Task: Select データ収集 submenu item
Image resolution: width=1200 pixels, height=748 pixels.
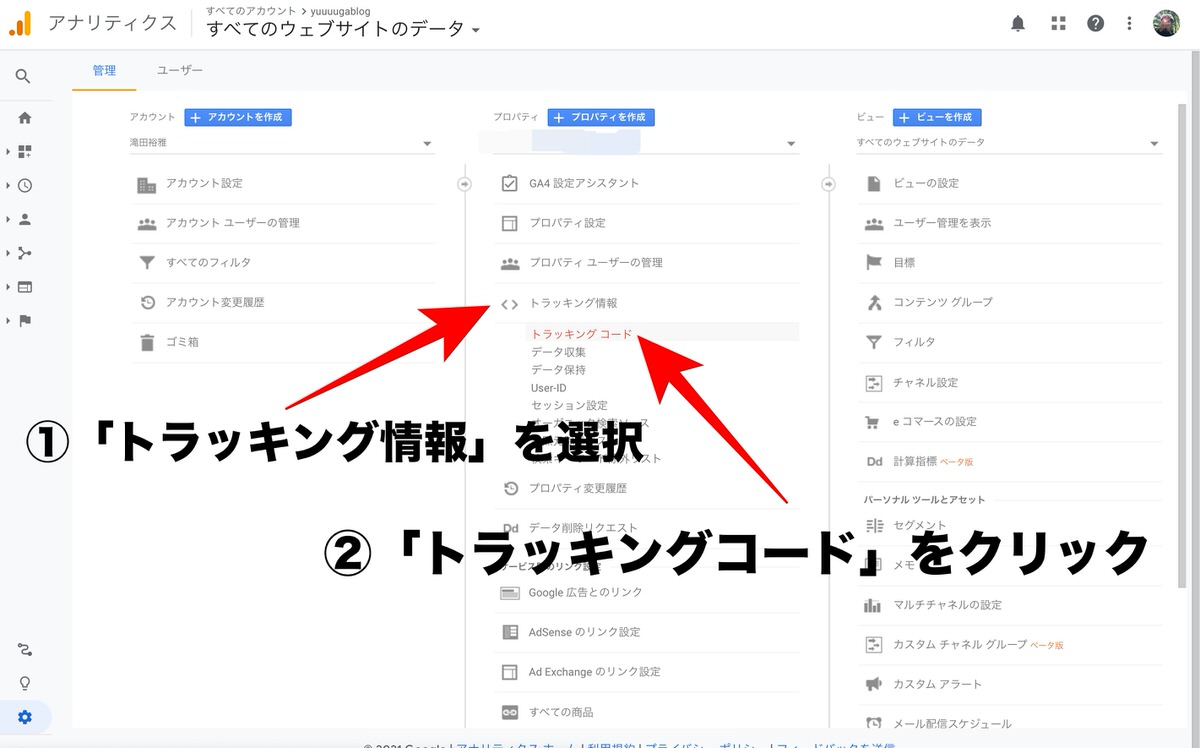Action: click(x=559, y=352)
